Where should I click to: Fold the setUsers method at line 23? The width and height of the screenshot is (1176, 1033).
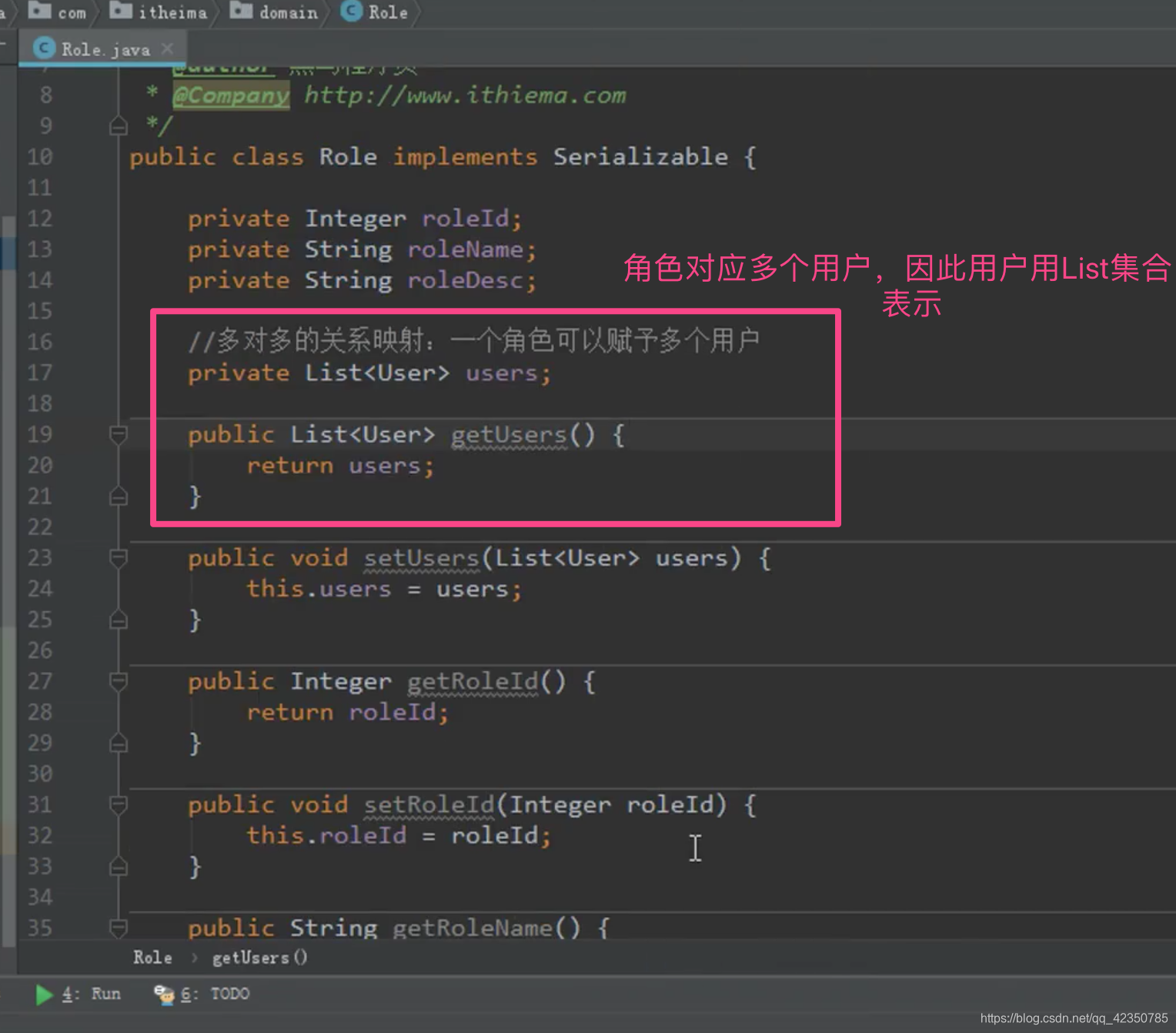[119, 558]
